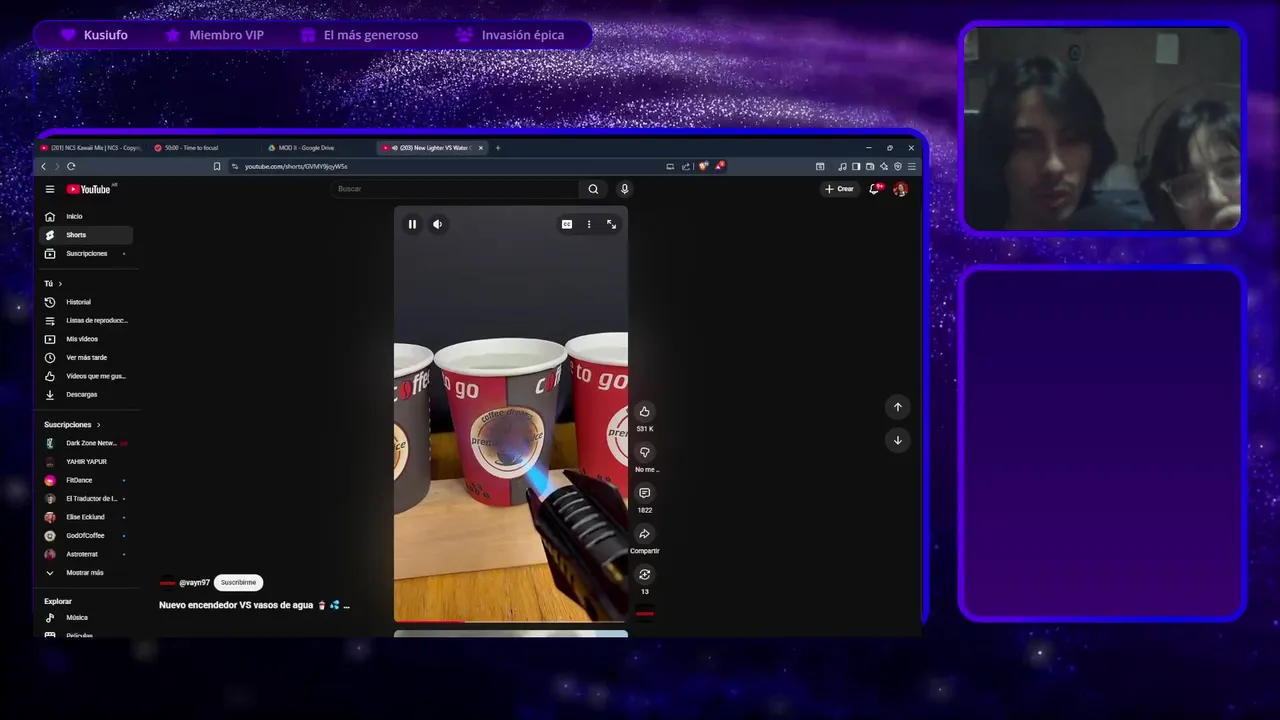This screenshot has width=1280, height=720.
Task: Click the browser back arrow
Action: (43, 166)
